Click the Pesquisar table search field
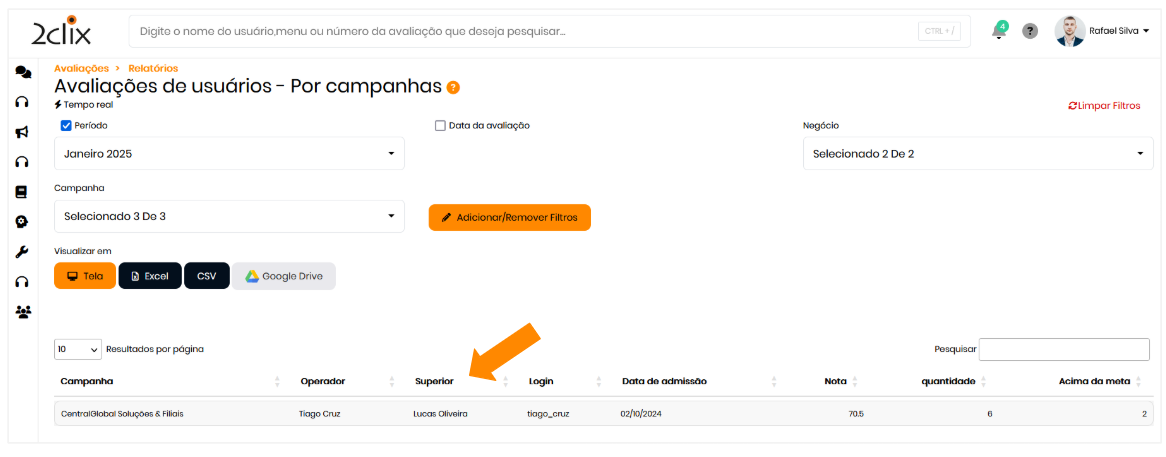The width and height of the screenshot is (1166, 457). [1064, 349]
